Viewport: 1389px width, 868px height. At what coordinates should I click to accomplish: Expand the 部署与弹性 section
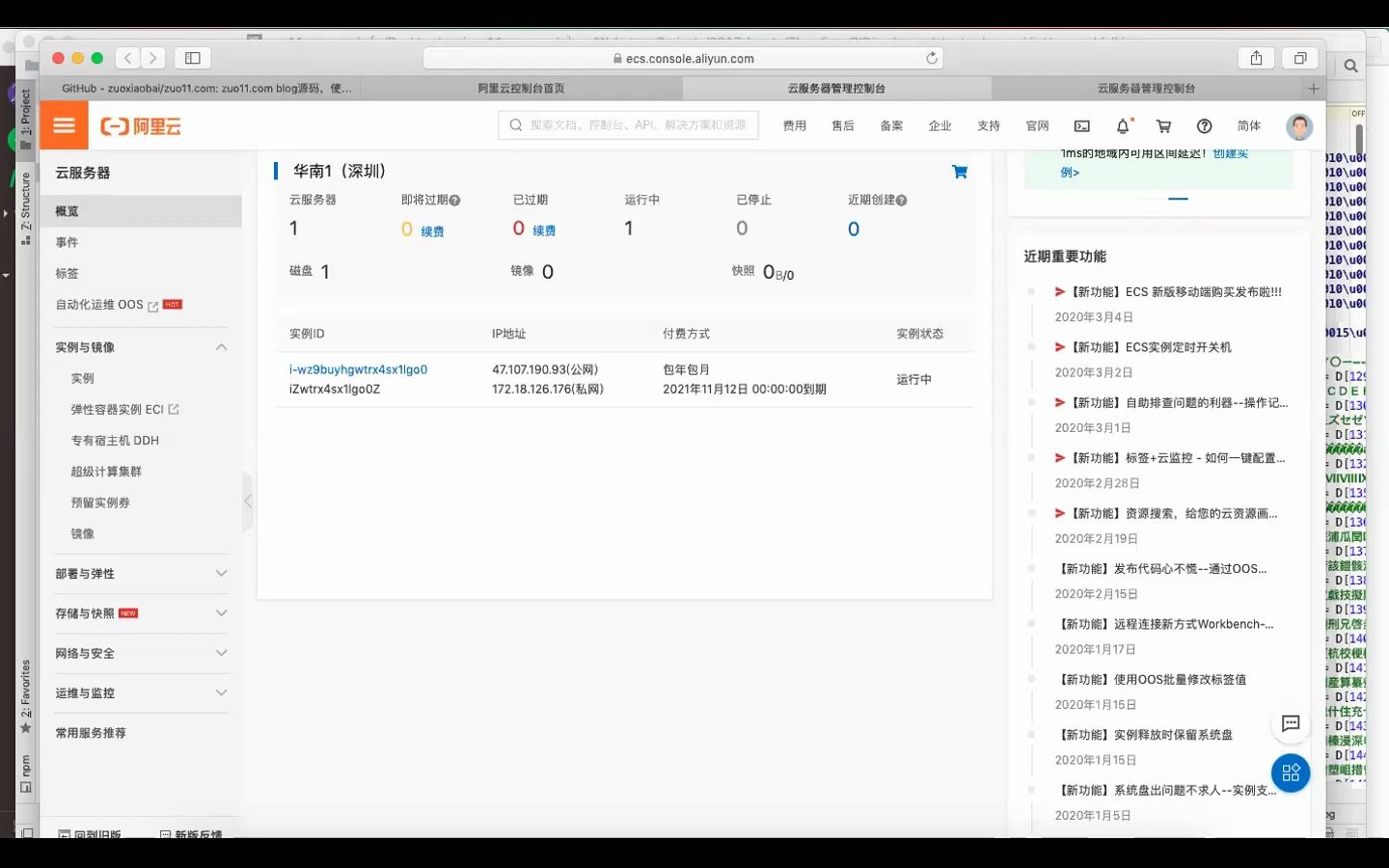tap(222, 574)
